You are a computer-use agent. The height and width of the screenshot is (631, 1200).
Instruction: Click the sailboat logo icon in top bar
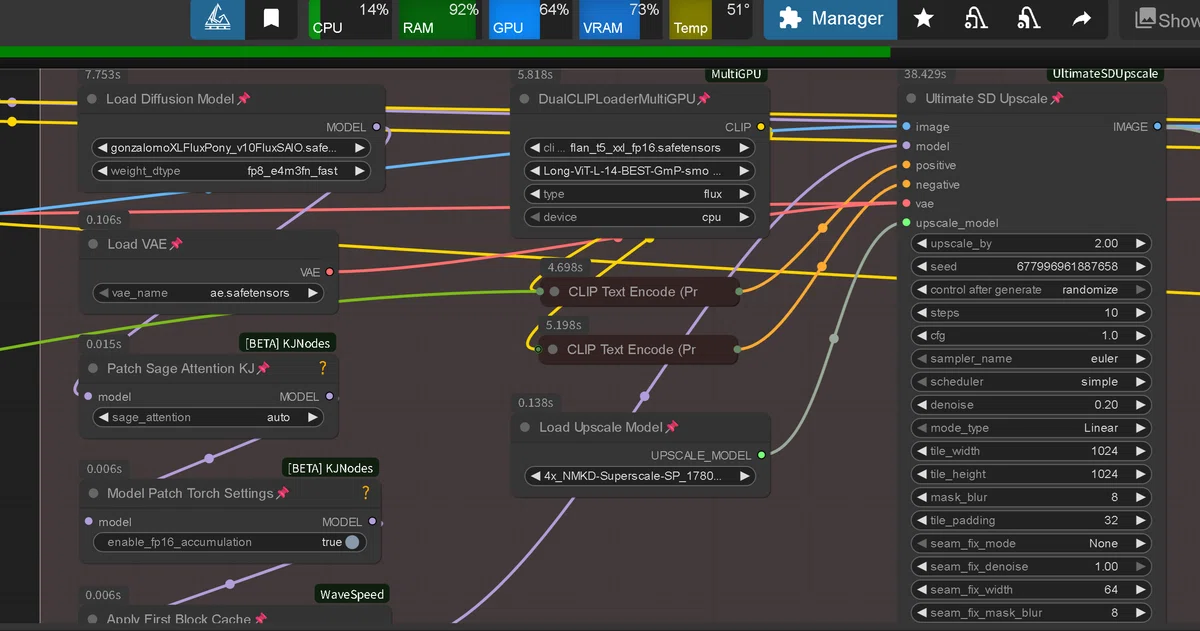pyautogui.click(x=218, y=19)
